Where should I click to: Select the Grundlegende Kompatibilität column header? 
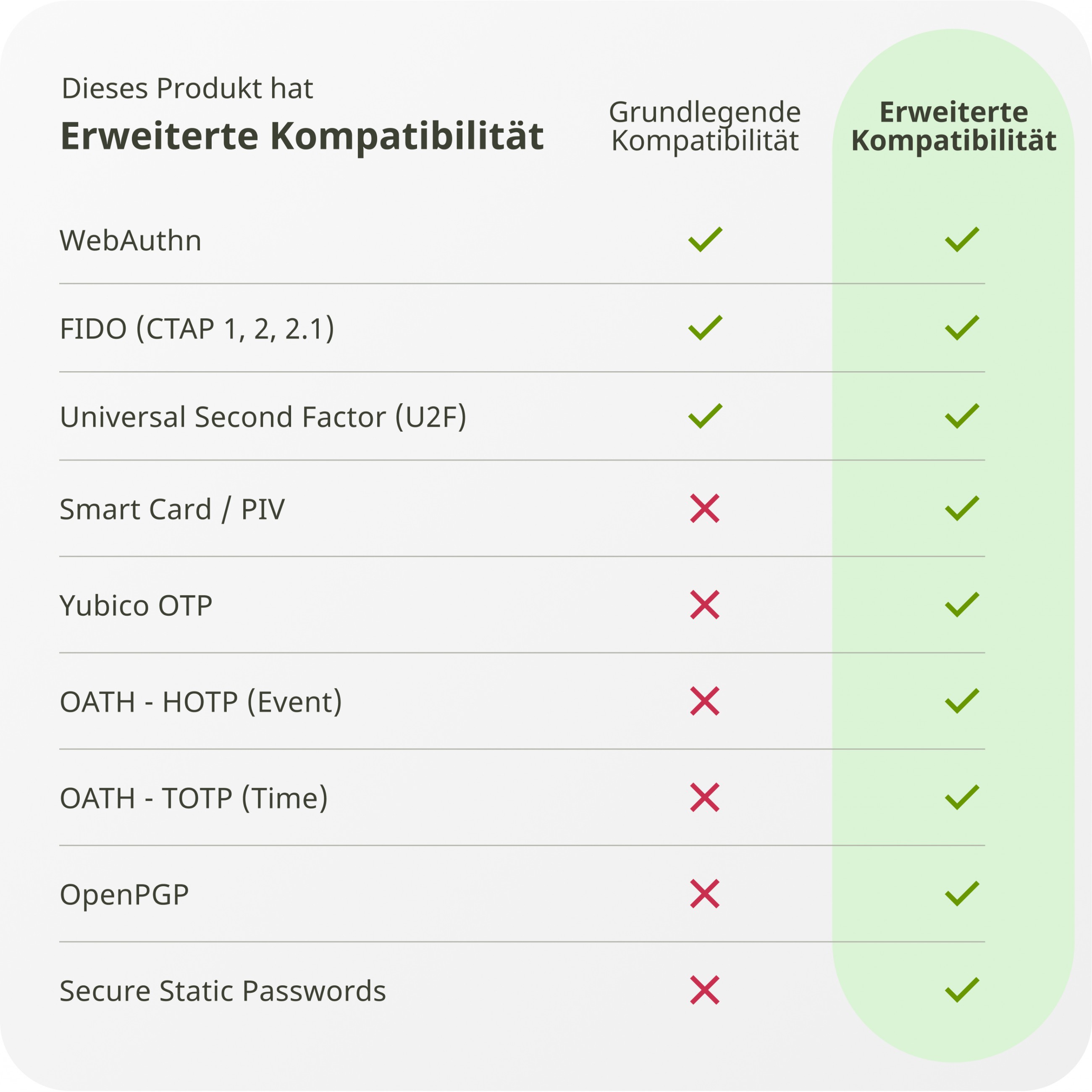pos(705,126)
